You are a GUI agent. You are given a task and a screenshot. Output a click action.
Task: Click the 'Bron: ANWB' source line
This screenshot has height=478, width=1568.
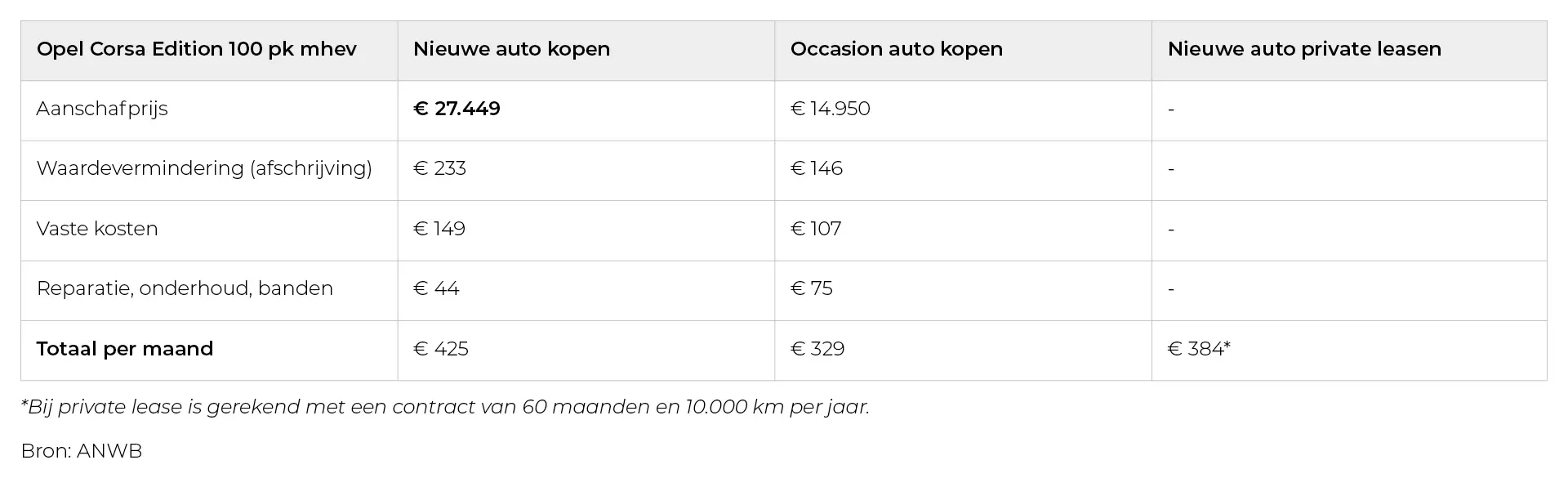[82, 451]
